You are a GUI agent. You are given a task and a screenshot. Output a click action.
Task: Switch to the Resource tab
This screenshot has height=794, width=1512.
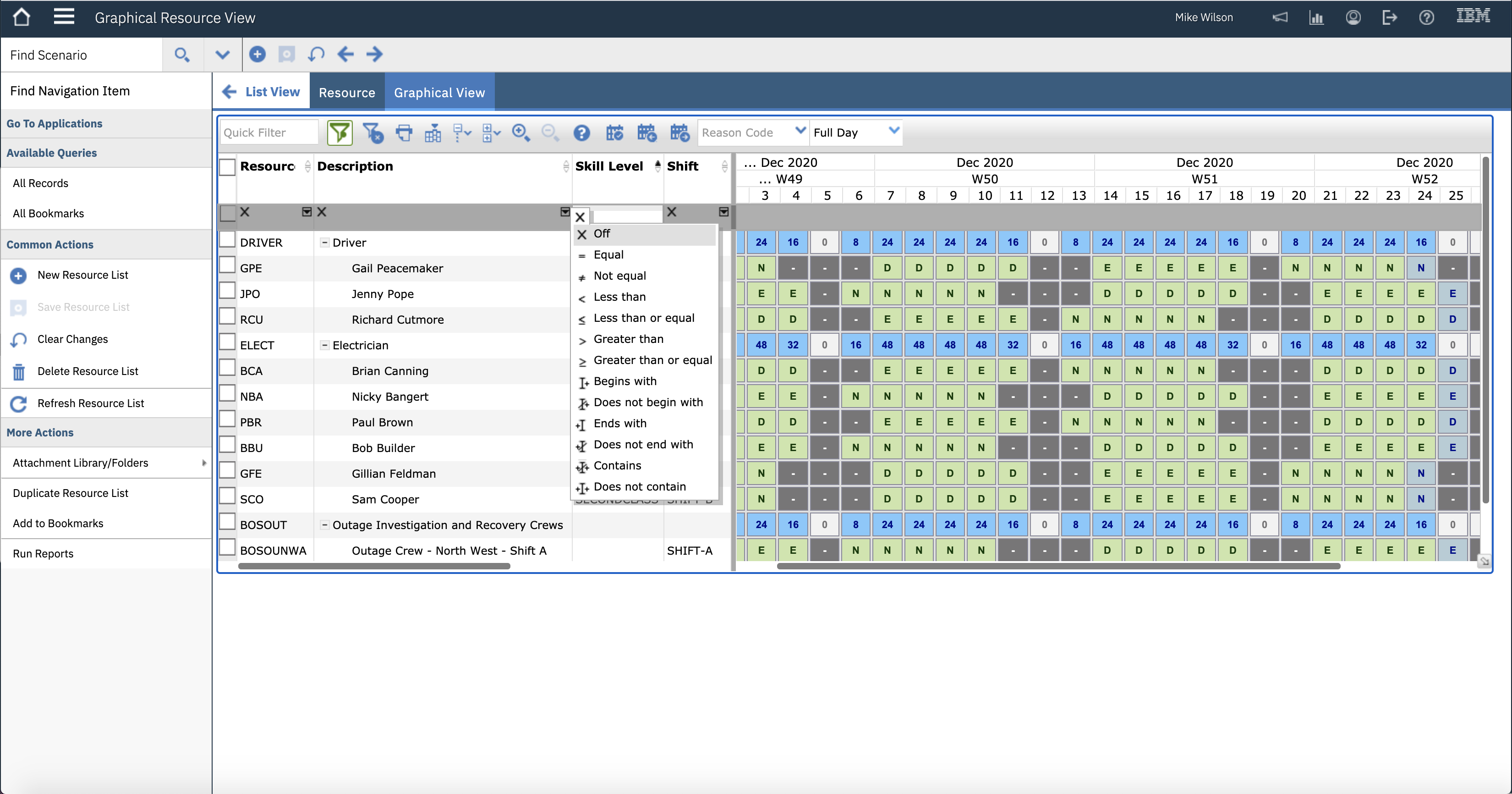pyautogui.click(x=346, y=92)
